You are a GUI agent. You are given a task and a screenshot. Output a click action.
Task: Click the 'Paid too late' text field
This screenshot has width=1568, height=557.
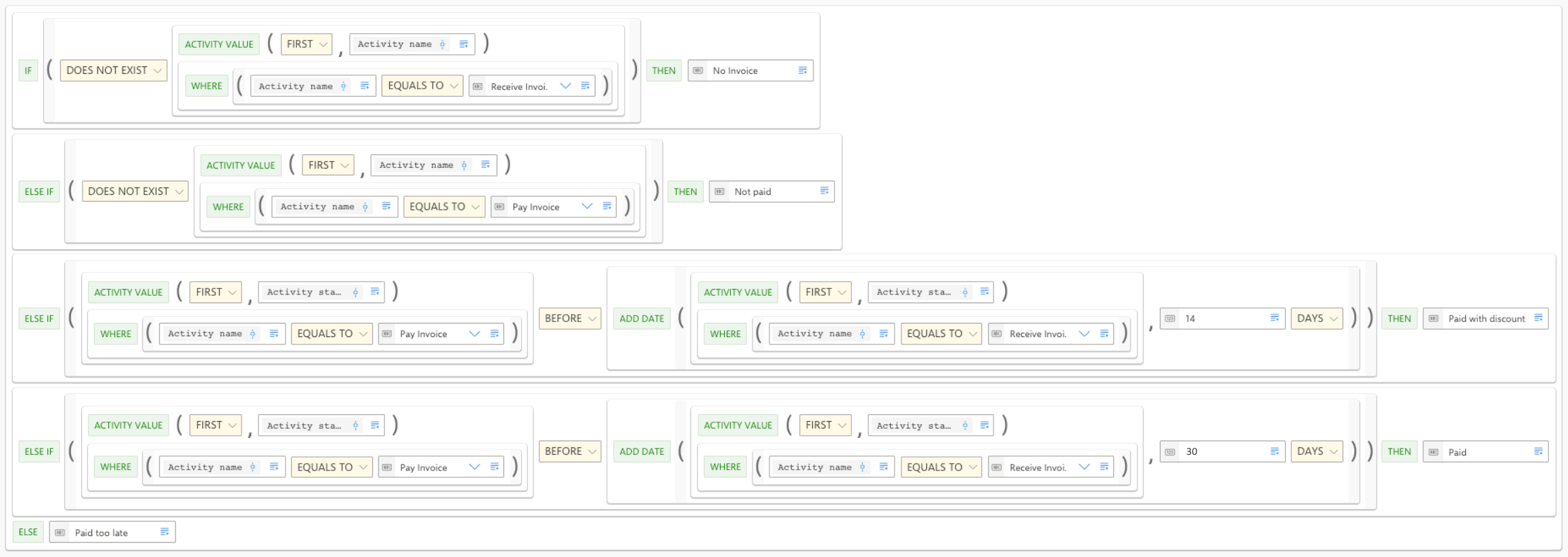point(112,532)
